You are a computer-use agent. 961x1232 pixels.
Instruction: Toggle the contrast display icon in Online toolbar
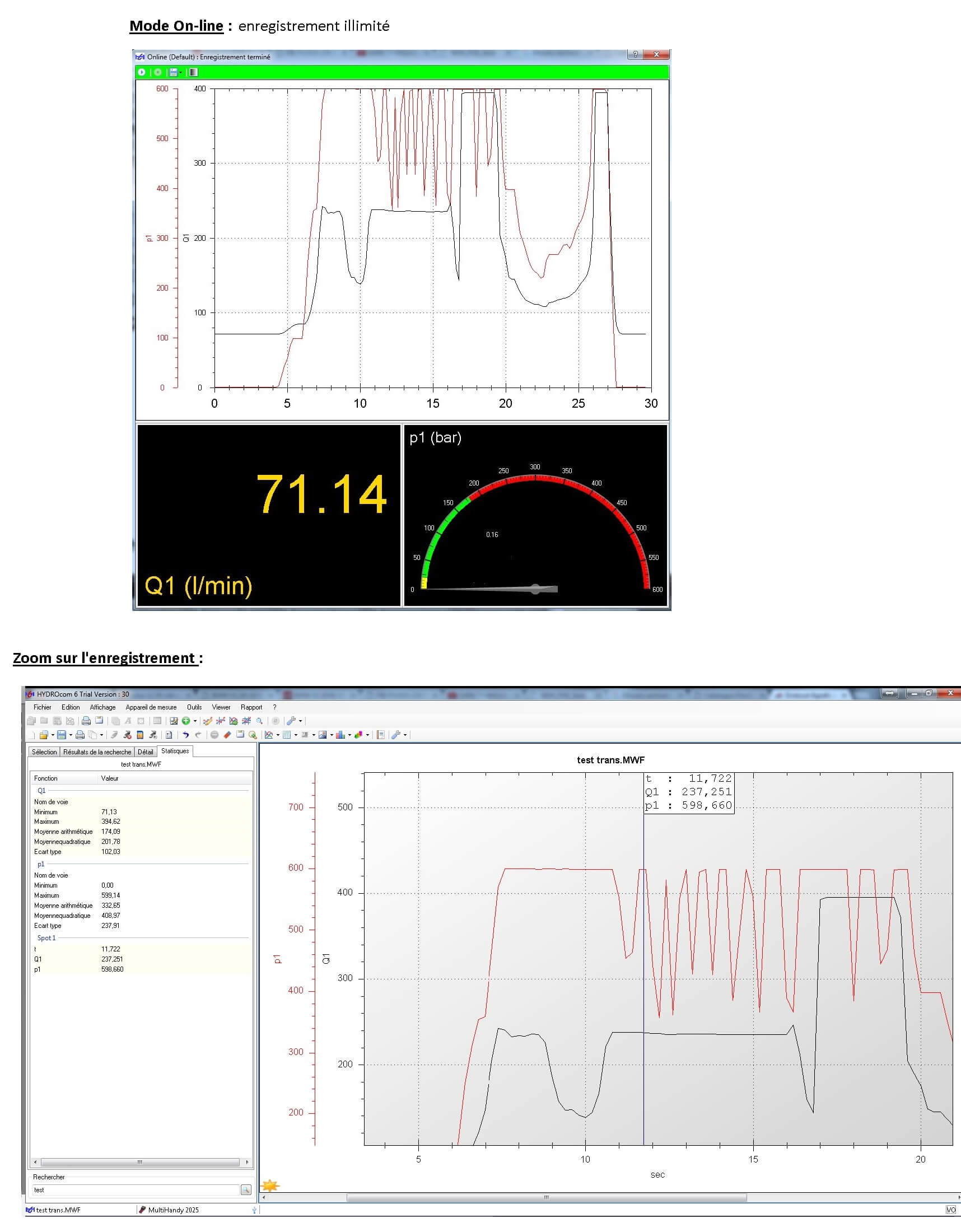[193, 72]
